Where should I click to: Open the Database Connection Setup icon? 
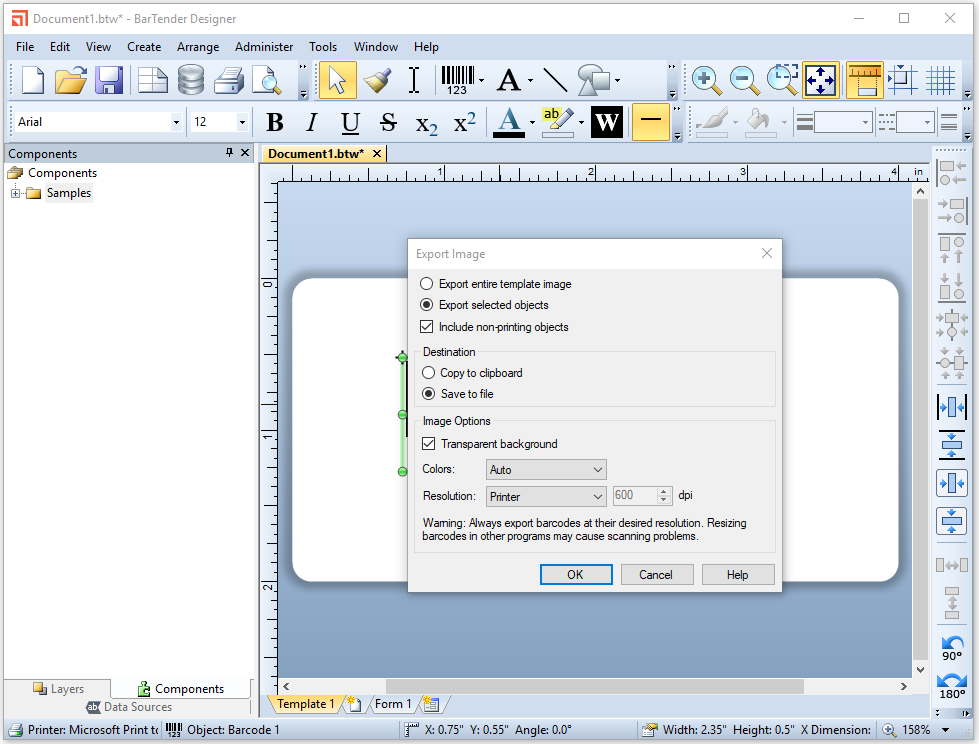191,80
